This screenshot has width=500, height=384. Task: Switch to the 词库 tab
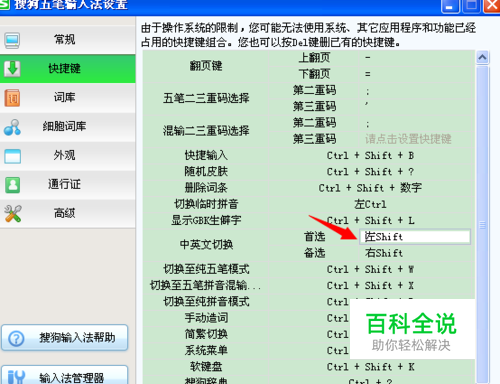click(68, 98)
